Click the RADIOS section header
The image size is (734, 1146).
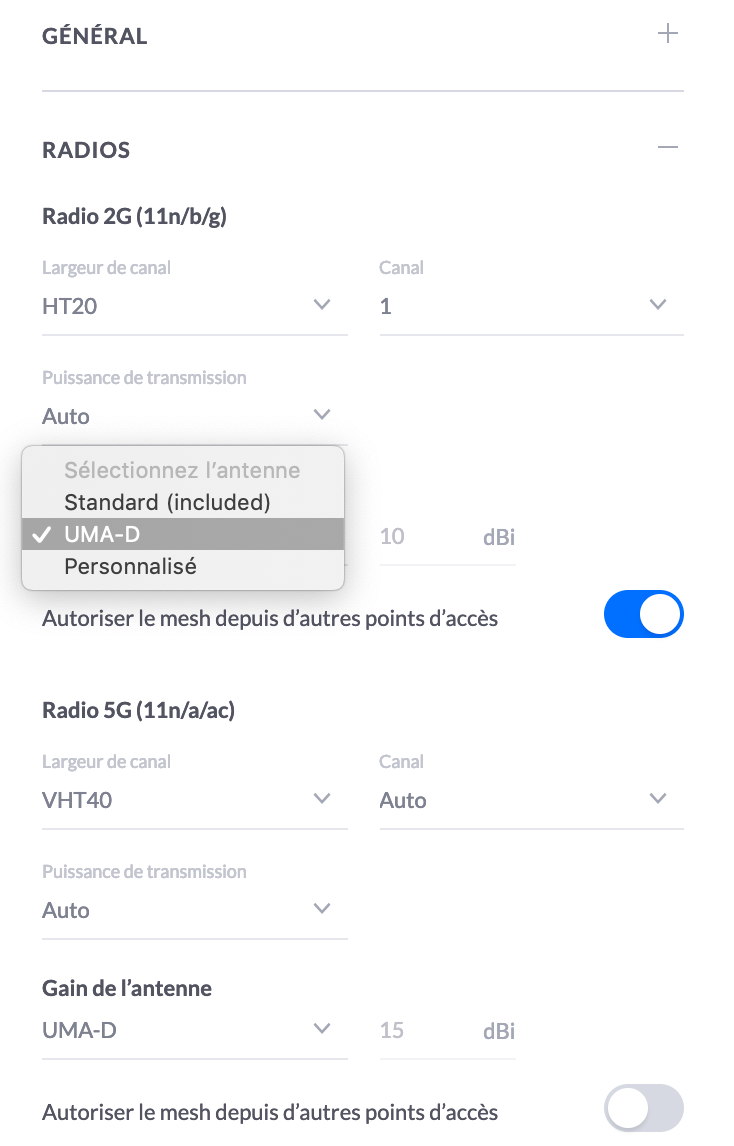86,150
